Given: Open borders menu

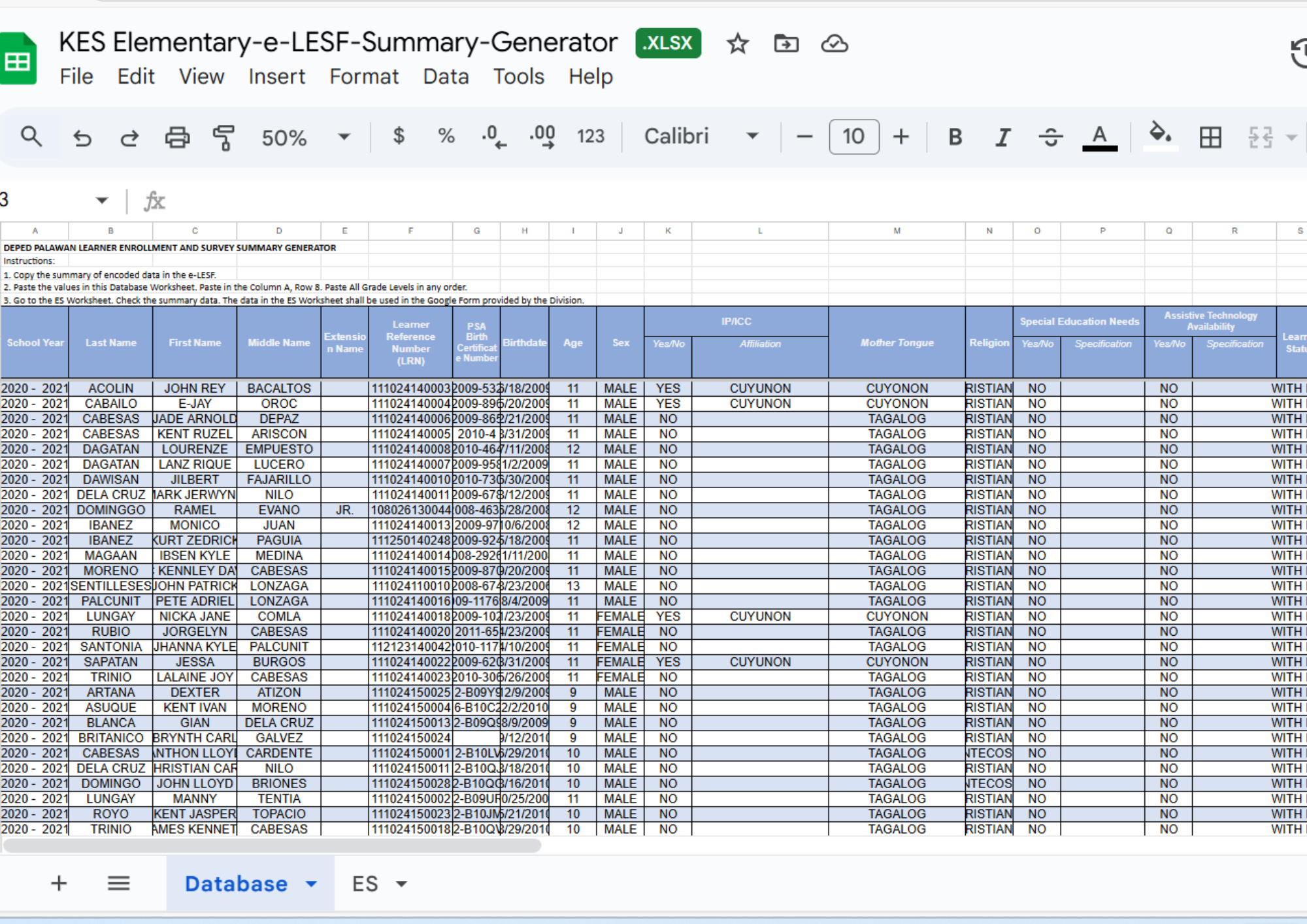Looking at the screenshot, I should coord(1210,137).
